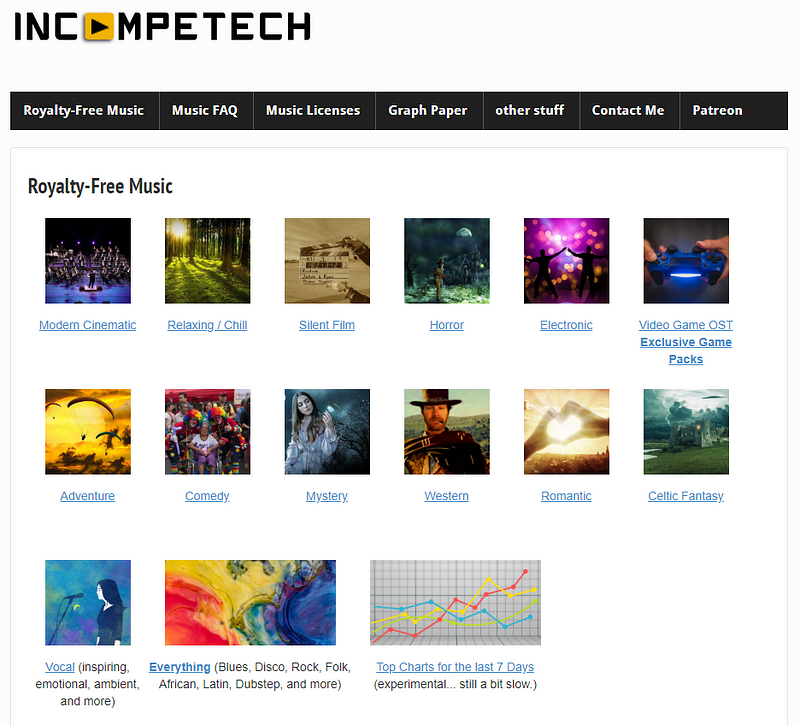Viewport: 800px width, 726px height.
Task: Follow the Western genre link
Action: [x=447, y=496]
